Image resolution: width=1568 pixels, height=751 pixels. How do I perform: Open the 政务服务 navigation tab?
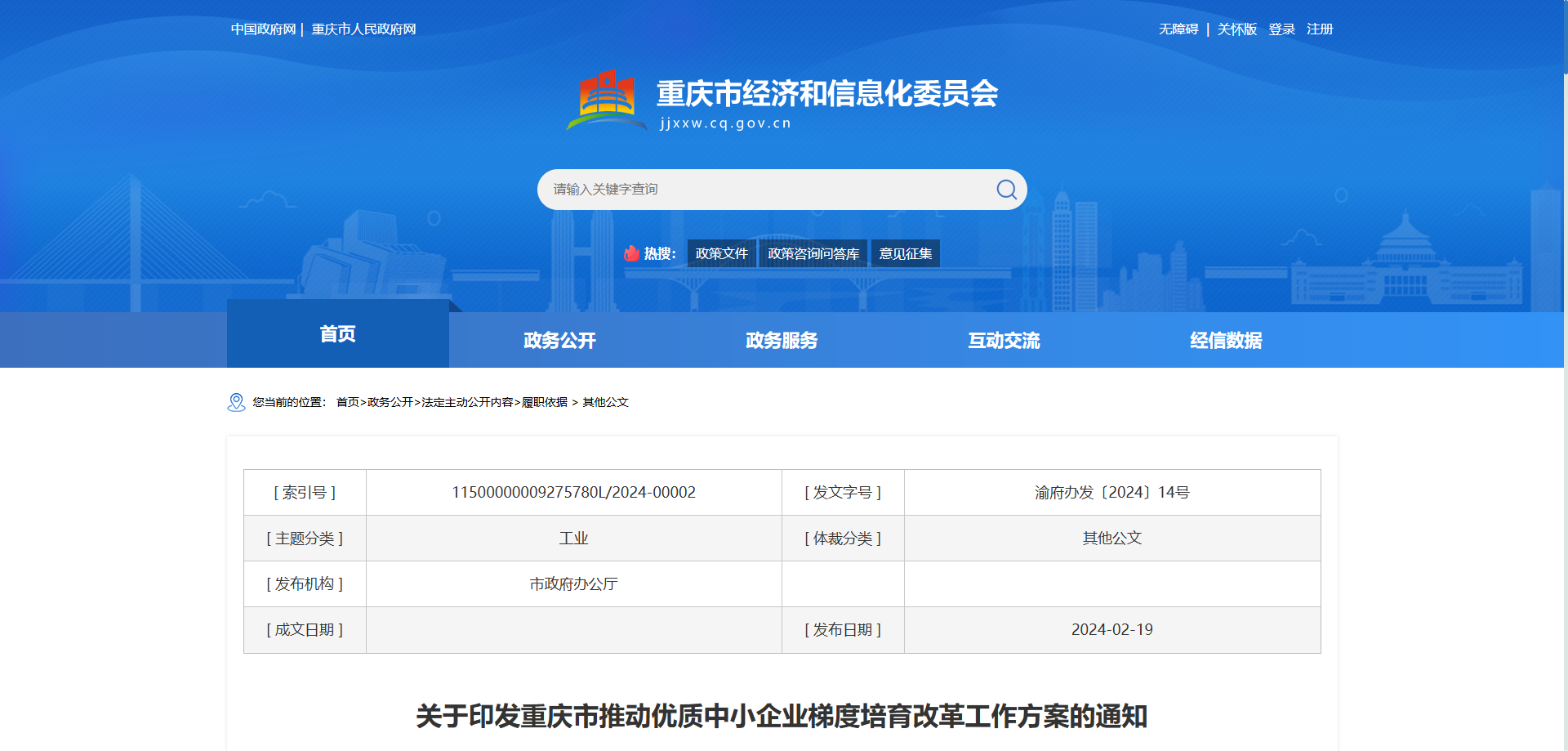tap(782, 341)
